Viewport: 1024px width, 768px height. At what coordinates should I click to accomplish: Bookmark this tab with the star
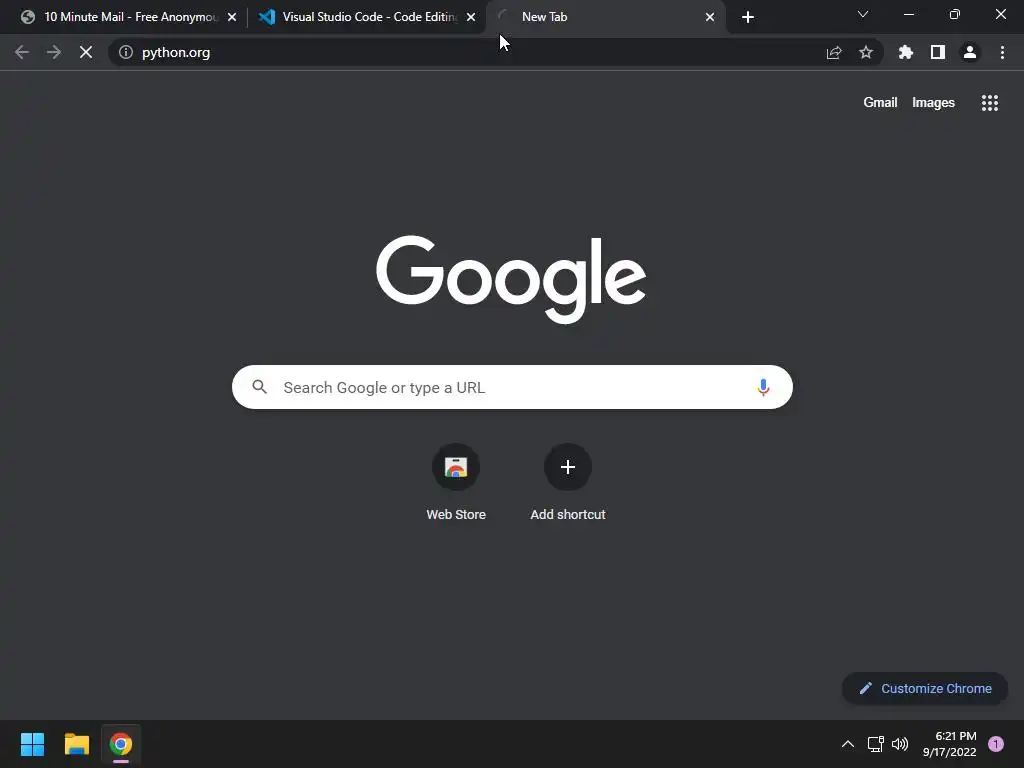click(865, 52)
